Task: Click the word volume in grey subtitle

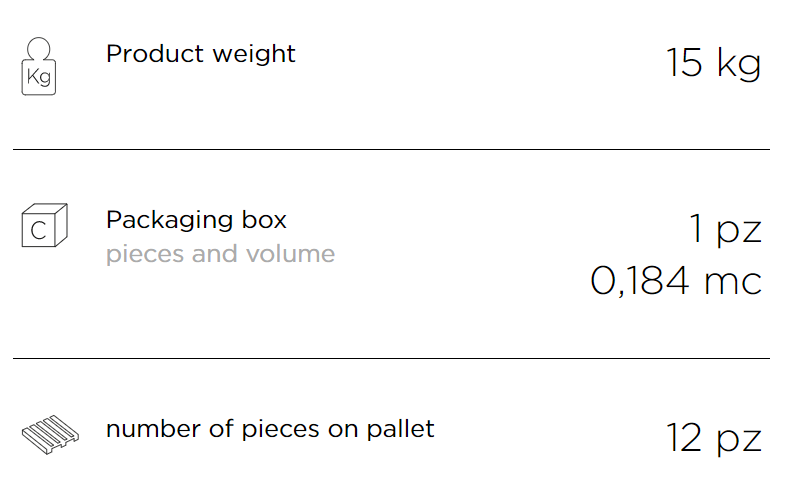Action: 290,254
